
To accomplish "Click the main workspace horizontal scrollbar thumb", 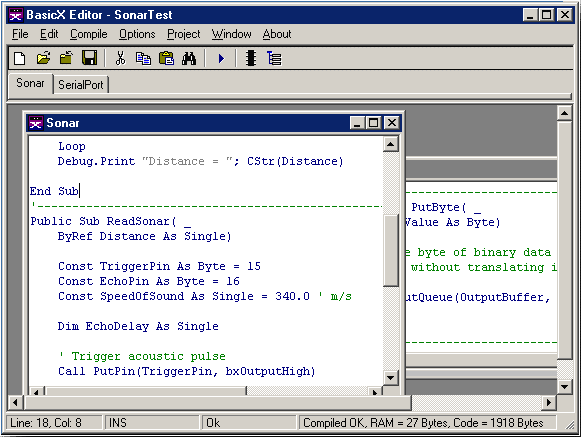I will click(x=218, y=403).
